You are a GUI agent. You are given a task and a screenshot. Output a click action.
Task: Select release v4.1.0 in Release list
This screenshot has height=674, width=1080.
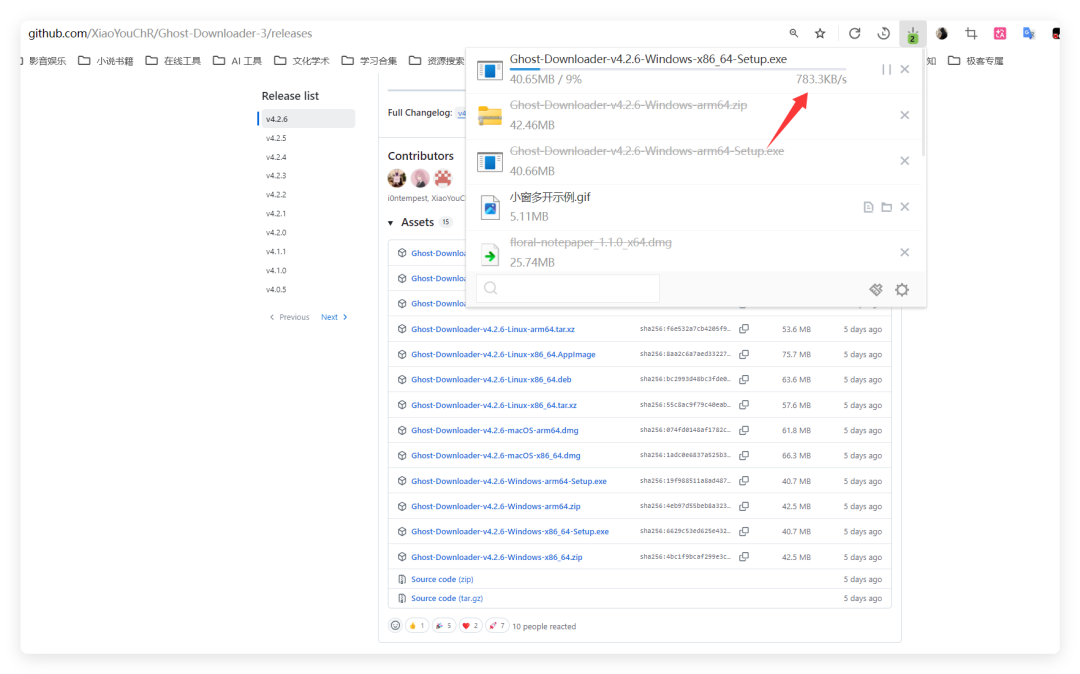pyautogui.click(x=276, y=271)
